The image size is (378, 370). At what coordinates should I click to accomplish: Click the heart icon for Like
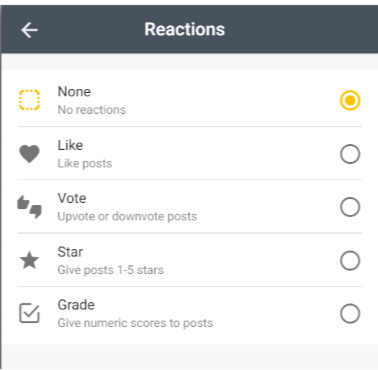point(29,154)
